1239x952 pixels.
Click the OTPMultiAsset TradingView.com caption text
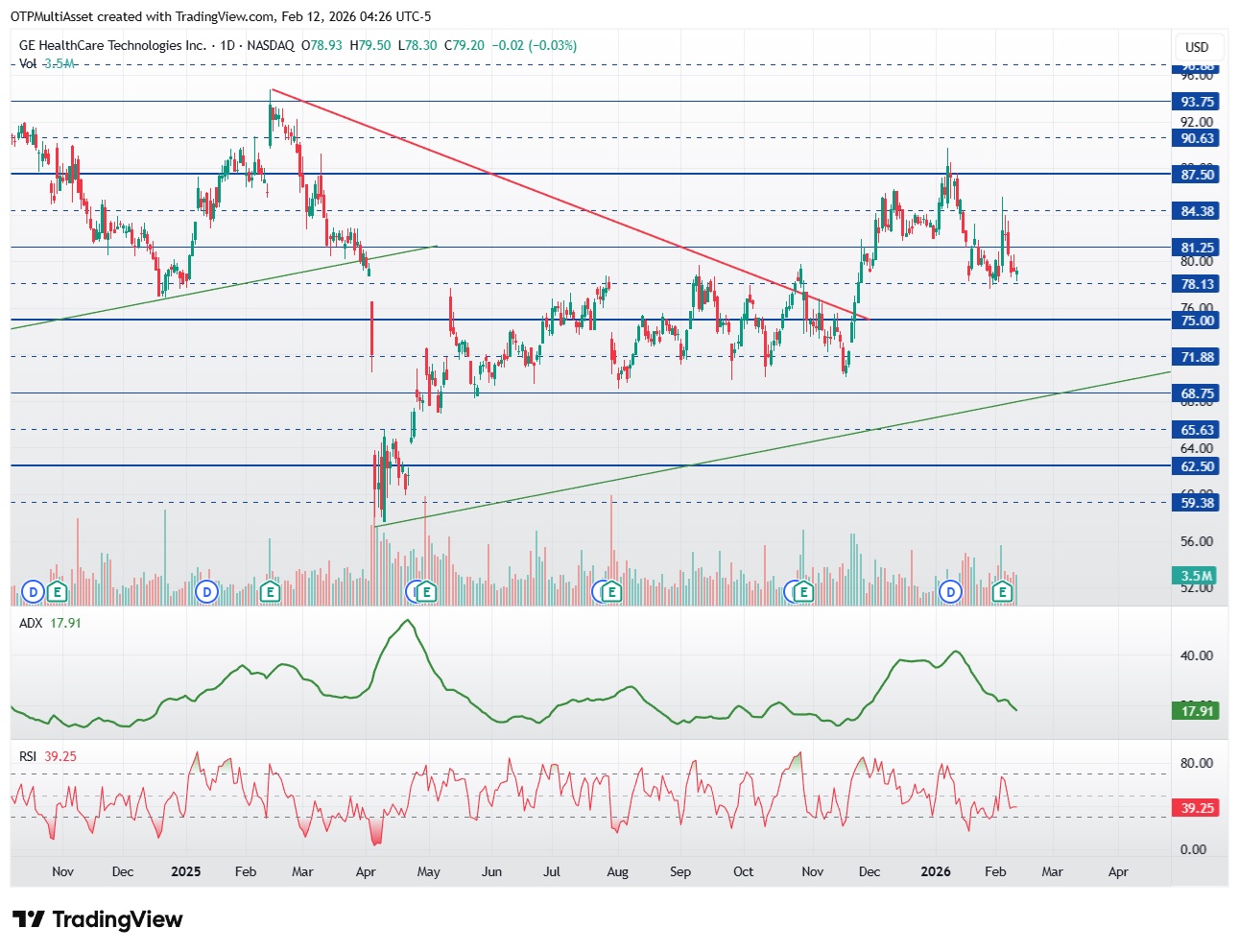pyautogui.click(x=221, y=16)
